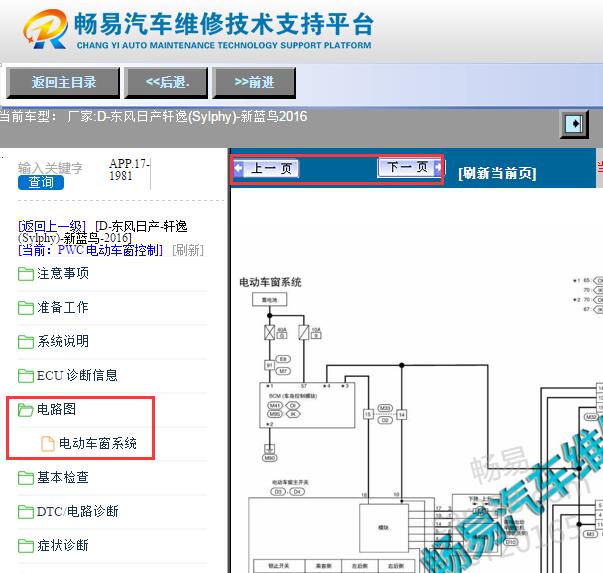This screenshot has width=603, height=573.
Task: Click the folder icon beside 准备工作
Action: tap(26, 308)
